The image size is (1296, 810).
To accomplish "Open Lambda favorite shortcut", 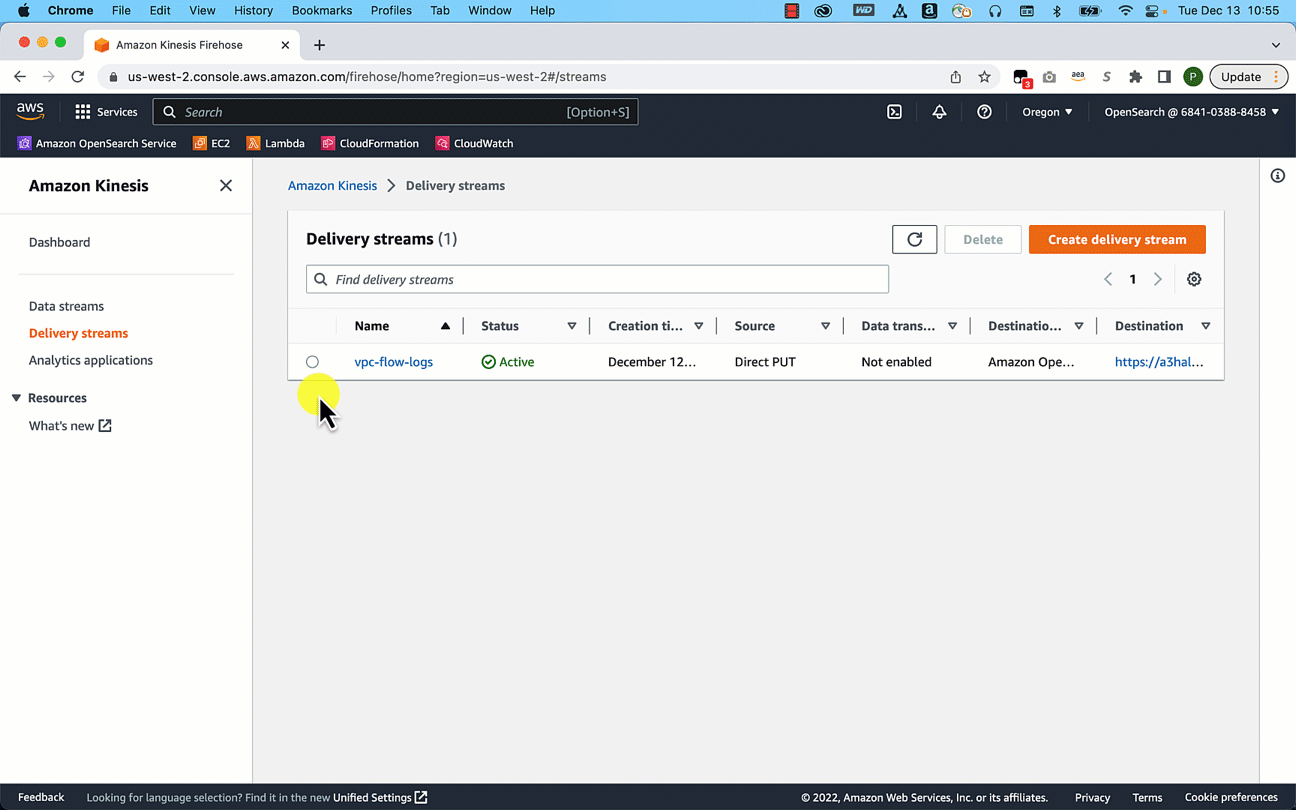I will point(275,143).
